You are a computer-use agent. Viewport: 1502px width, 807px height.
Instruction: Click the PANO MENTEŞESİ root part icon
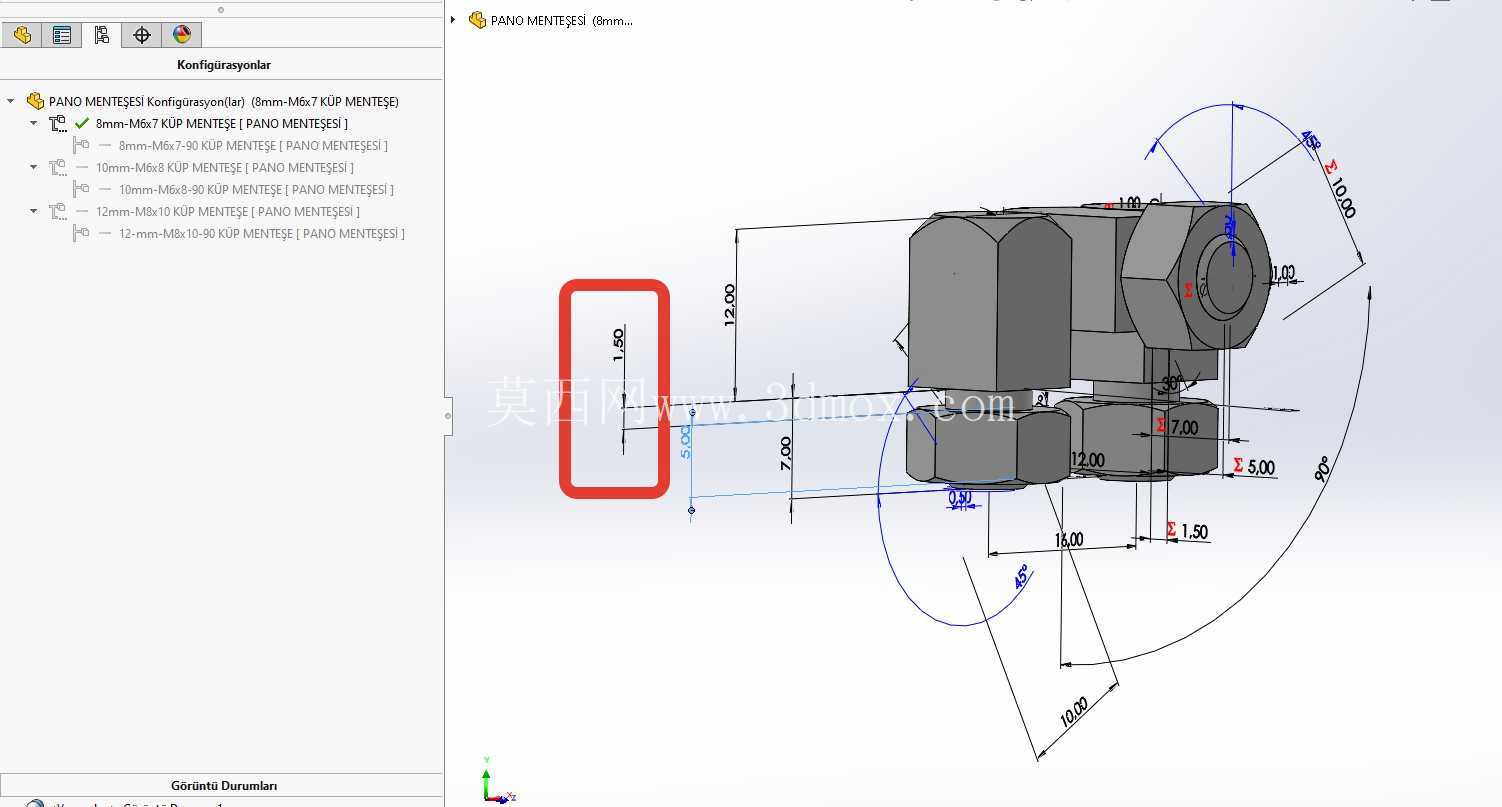(x=35, y=101)
